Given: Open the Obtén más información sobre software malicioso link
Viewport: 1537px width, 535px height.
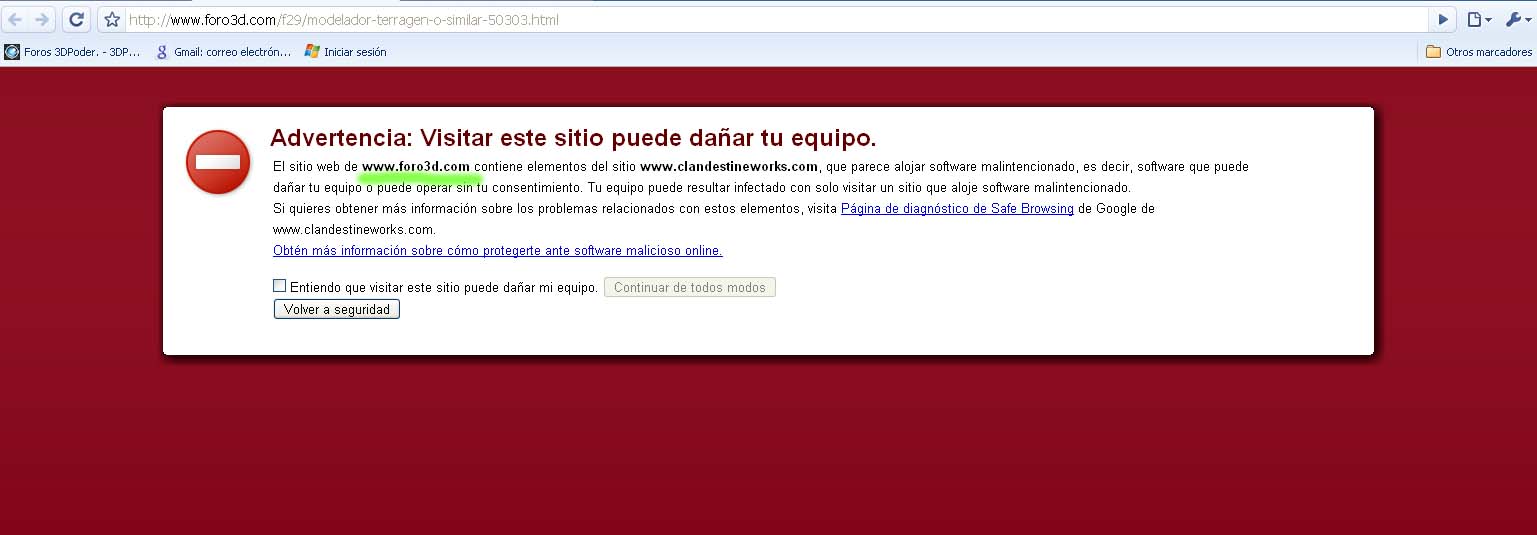Looking at the screenshot, I should [498, 251].
